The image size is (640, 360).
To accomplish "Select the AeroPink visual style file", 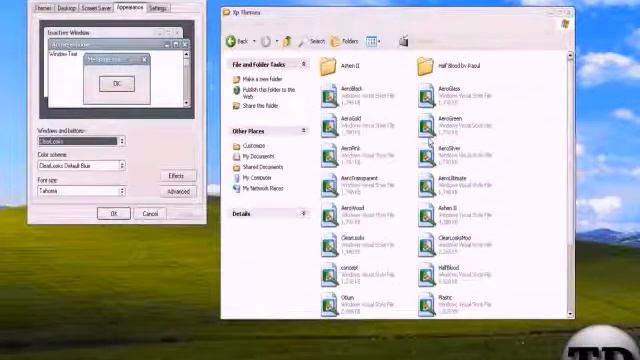I will (x=358, y=156).
